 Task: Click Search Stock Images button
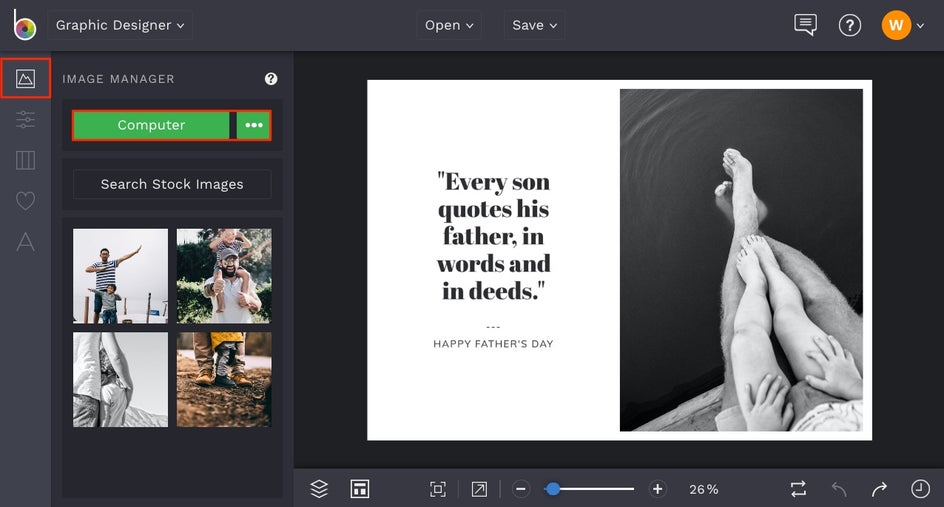coord(172,184)
